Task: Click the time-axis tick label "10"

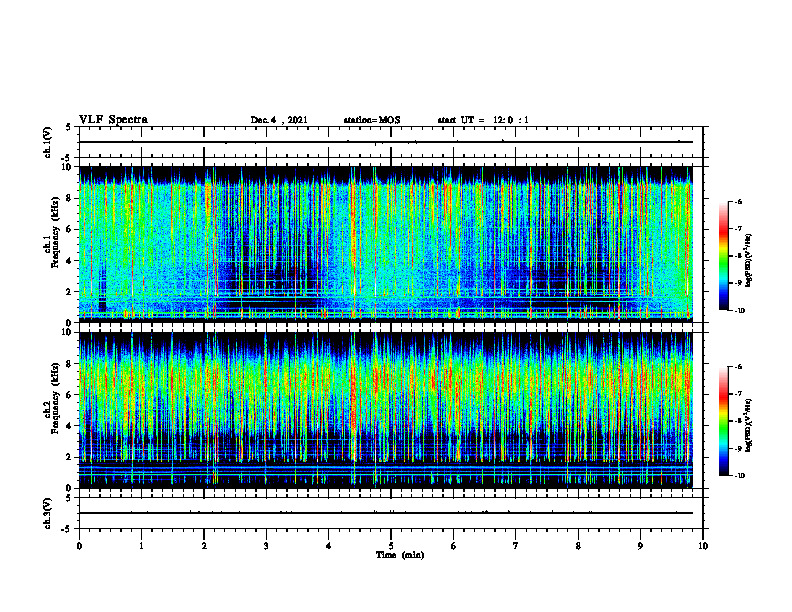Action: tap(703, 546)
